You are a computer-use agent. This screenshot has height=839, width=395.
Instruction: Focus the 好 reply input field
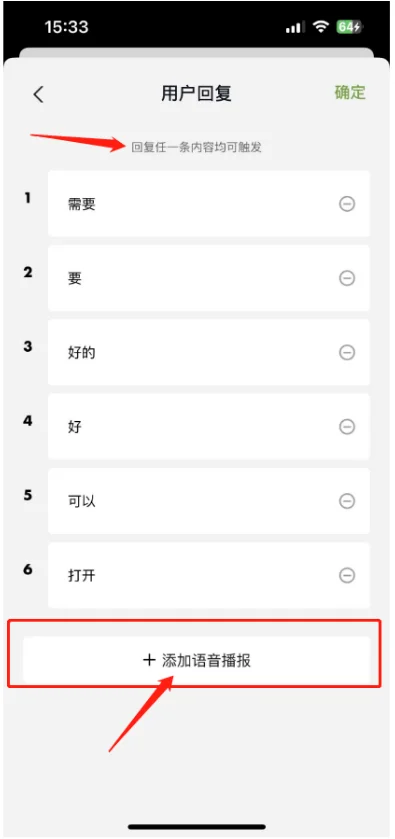pyautogui.click(x=209, y=427)
